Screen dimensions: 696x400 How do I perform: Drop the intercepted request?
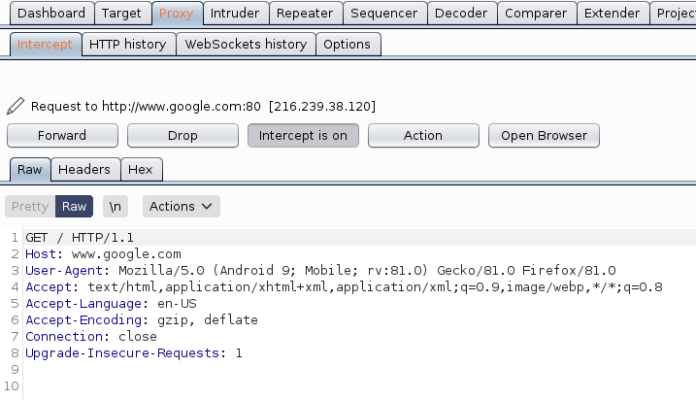[183, 135]
